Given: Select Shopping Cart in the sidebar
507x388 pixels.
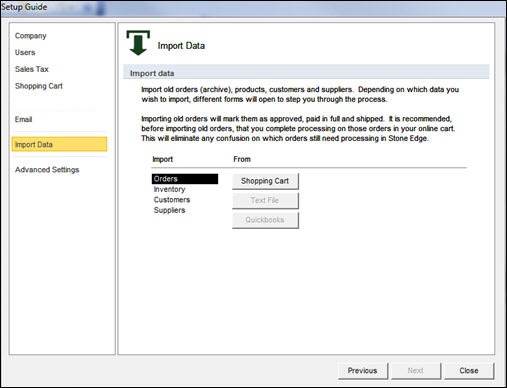Looking at the screenshot, I should [39, 86].
